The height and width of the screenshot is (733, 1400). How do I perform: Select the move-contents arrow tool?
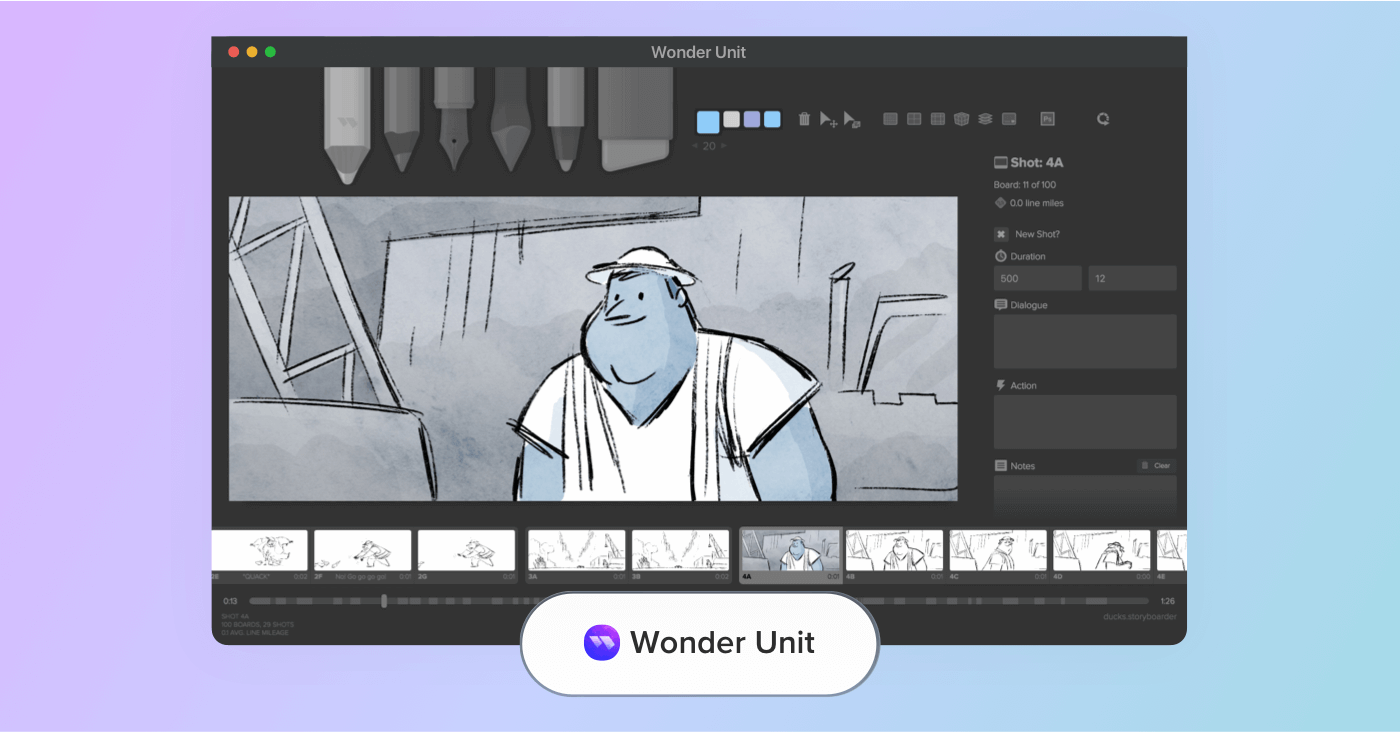click(827, 119)
